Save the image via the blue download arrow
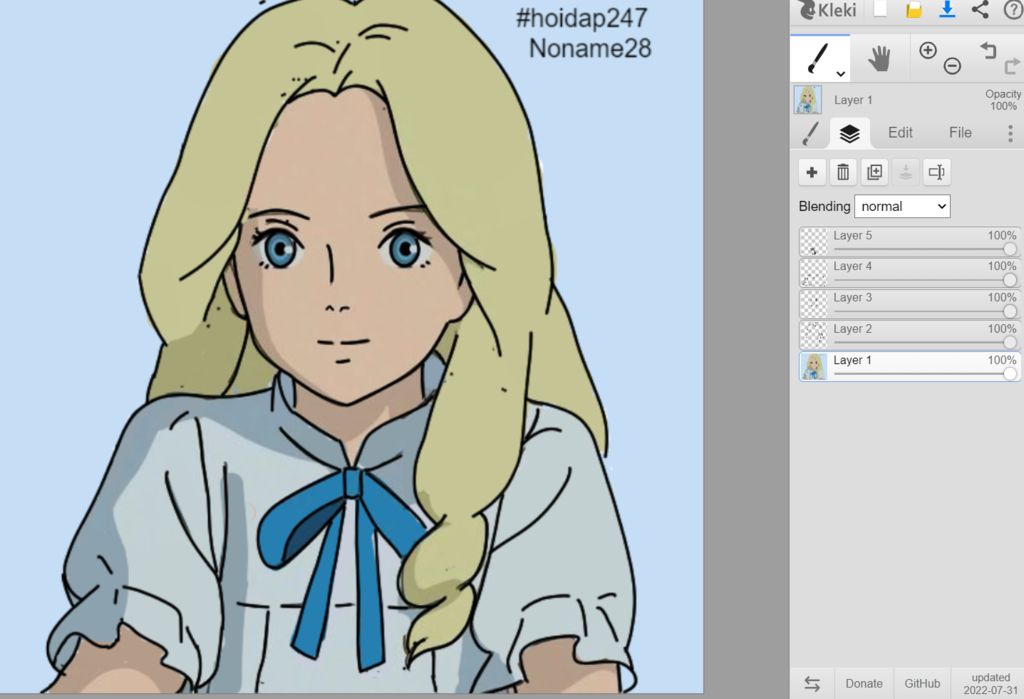The width and height of the screenshot is (1024, 699). (947, 8)
